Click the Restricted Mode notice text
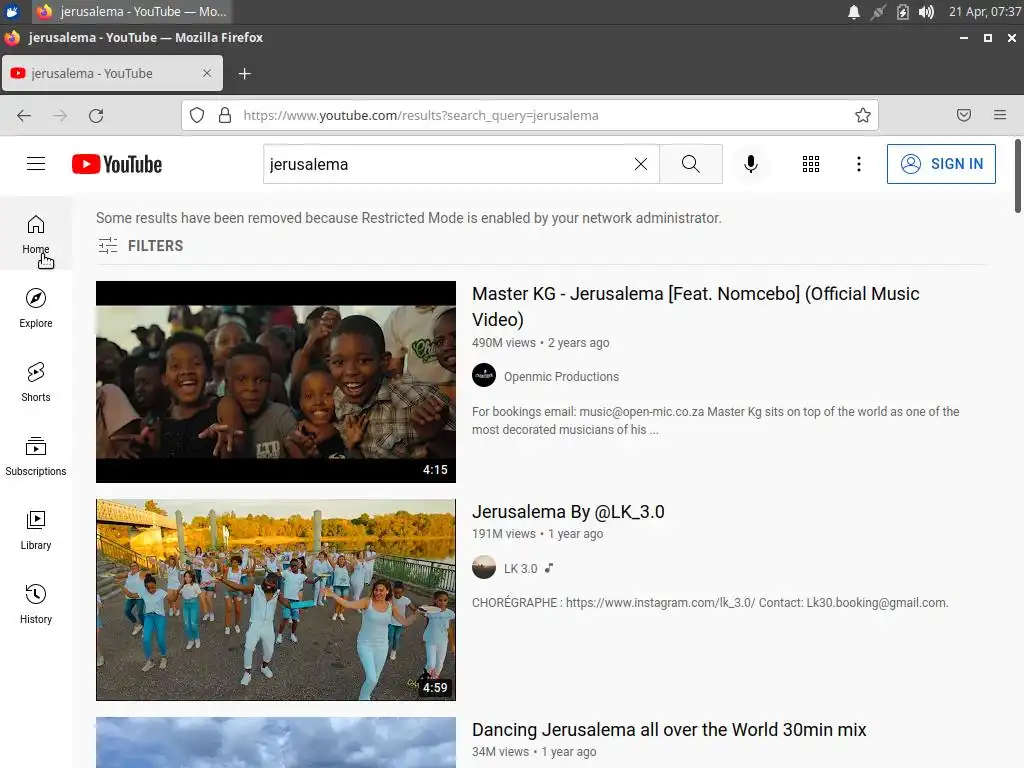1024x768 pixels. pos(409,218)
